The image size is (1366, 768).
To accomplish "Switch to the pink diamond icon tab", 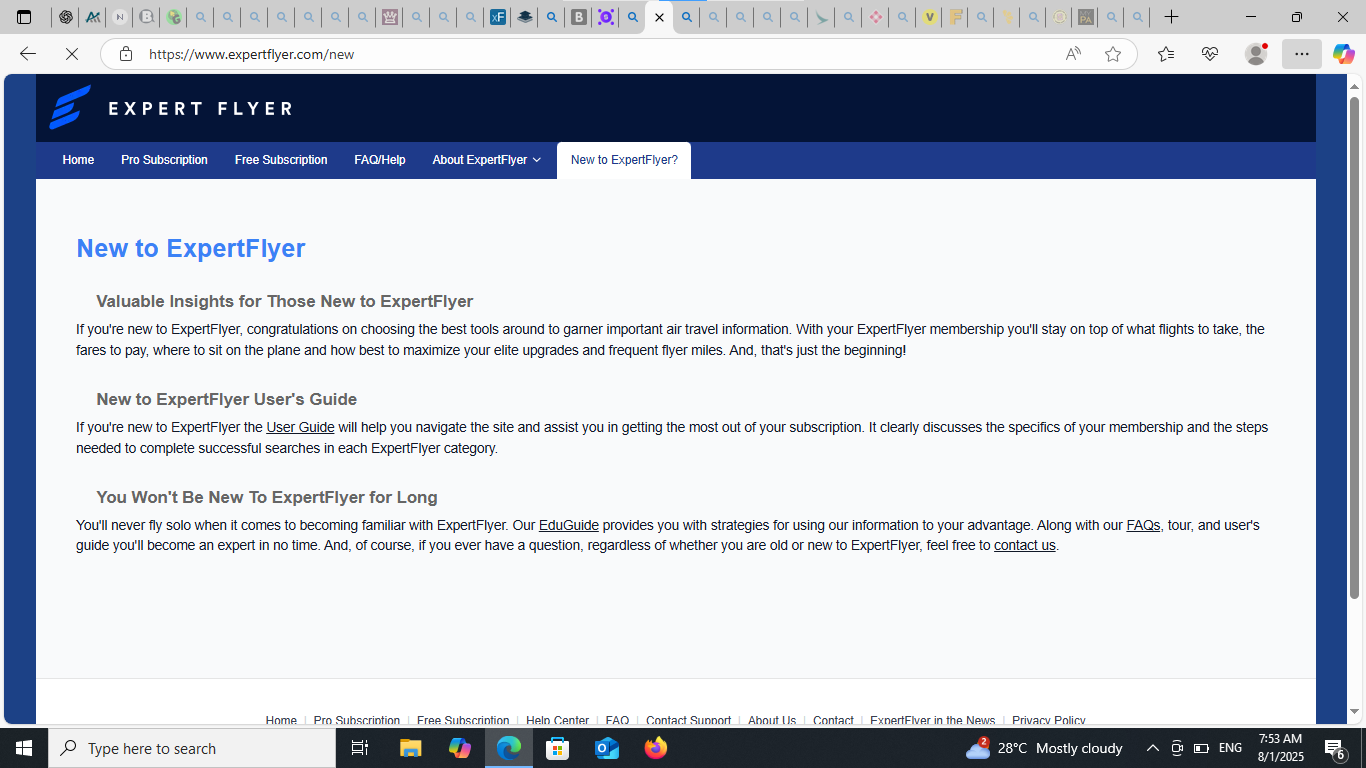I will tap(875, 17).
